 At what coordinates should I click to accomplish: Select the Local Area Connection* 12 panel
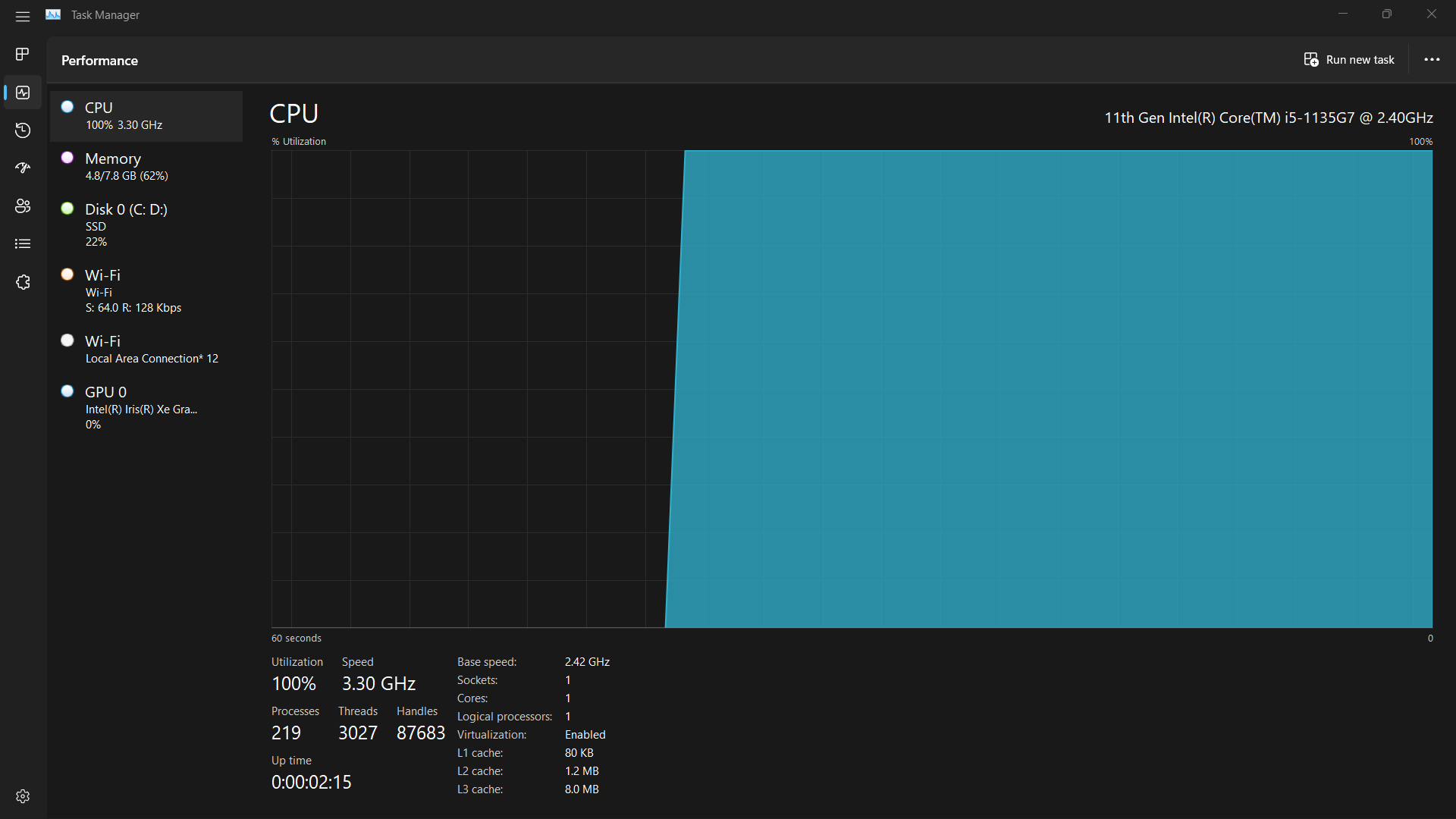point(146,348)
